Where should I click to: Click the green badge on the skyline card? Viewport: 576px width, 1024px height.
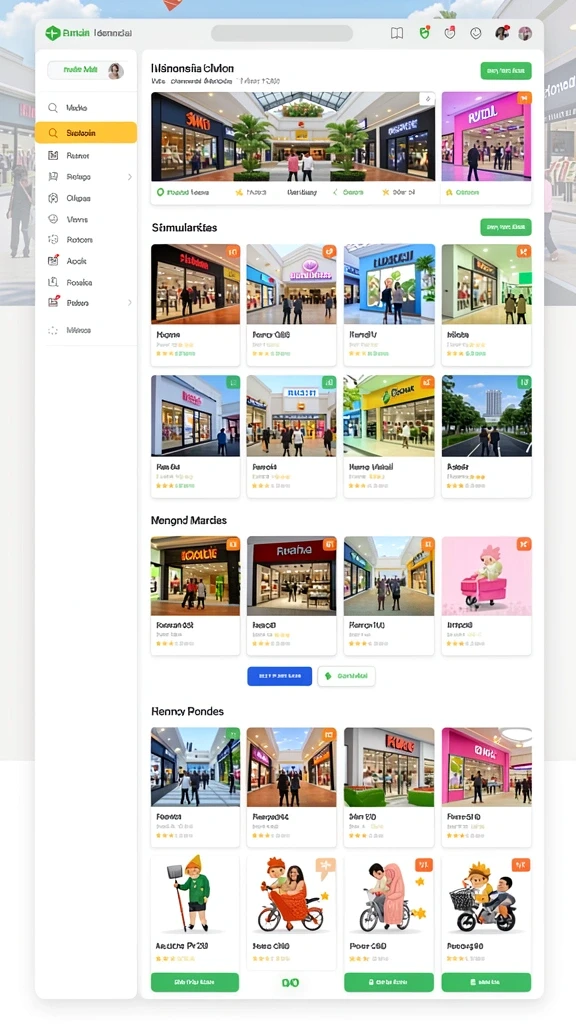point(524,382)
